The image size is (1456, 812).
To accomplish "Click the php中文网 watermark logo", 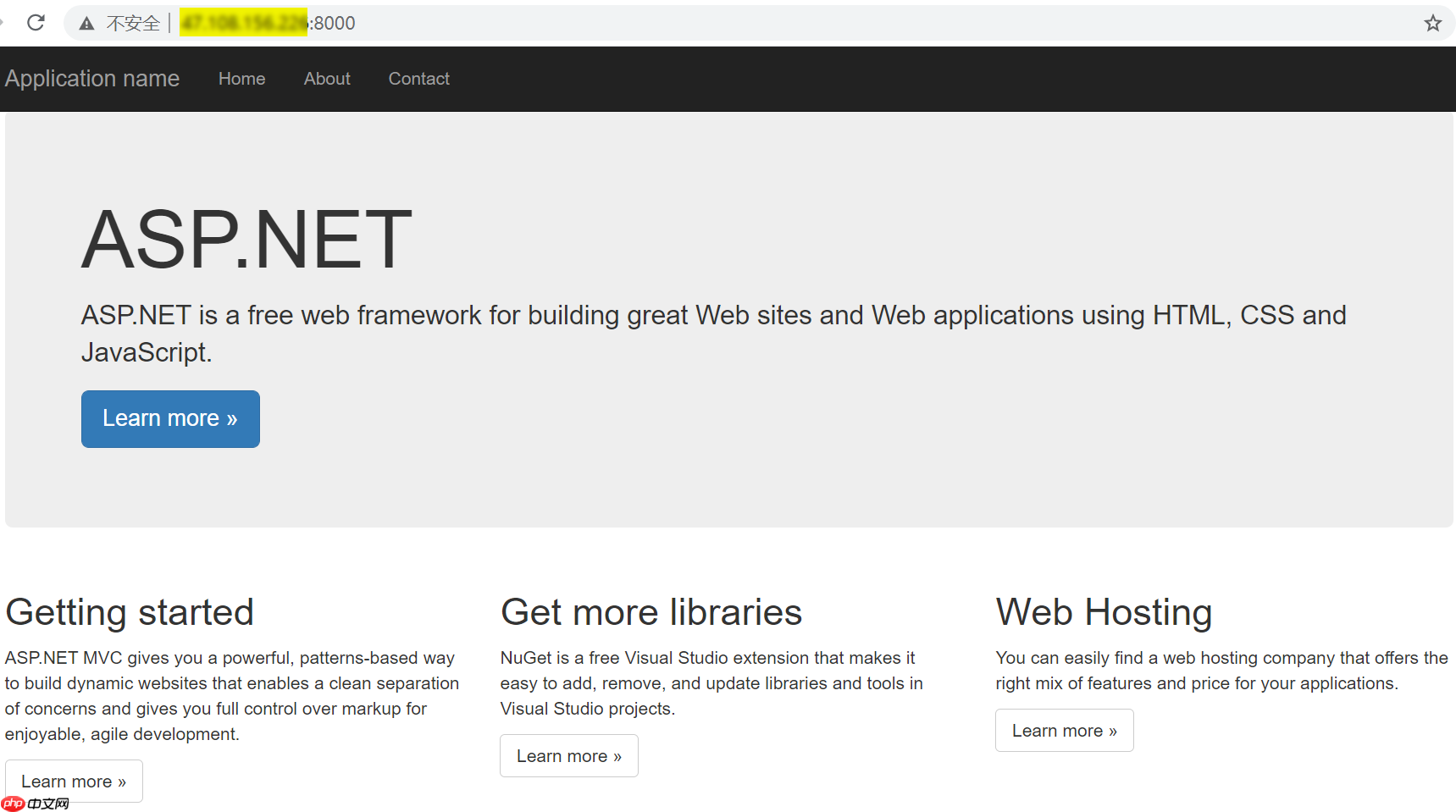I will point(36,804).
